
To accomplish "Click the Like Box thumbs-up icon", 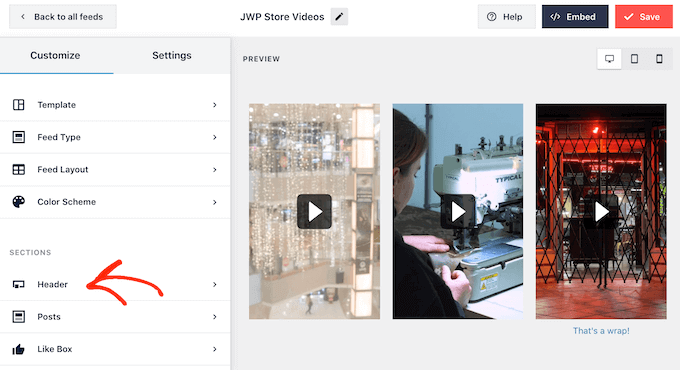I will (x=19, y=349).
